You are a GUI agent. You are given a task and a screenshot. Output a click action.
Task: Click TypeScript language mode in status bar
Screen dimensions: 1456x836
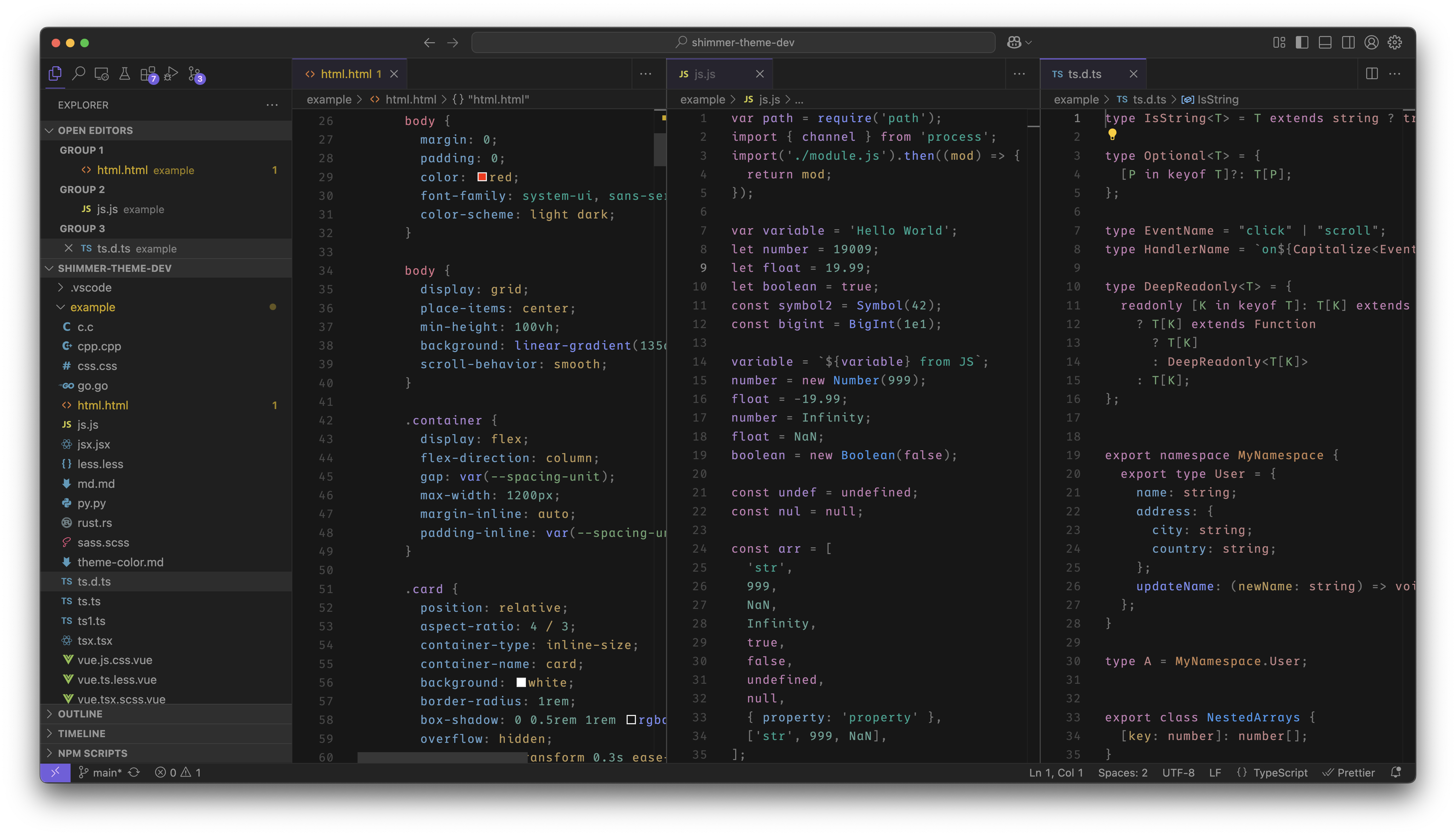1280,772
